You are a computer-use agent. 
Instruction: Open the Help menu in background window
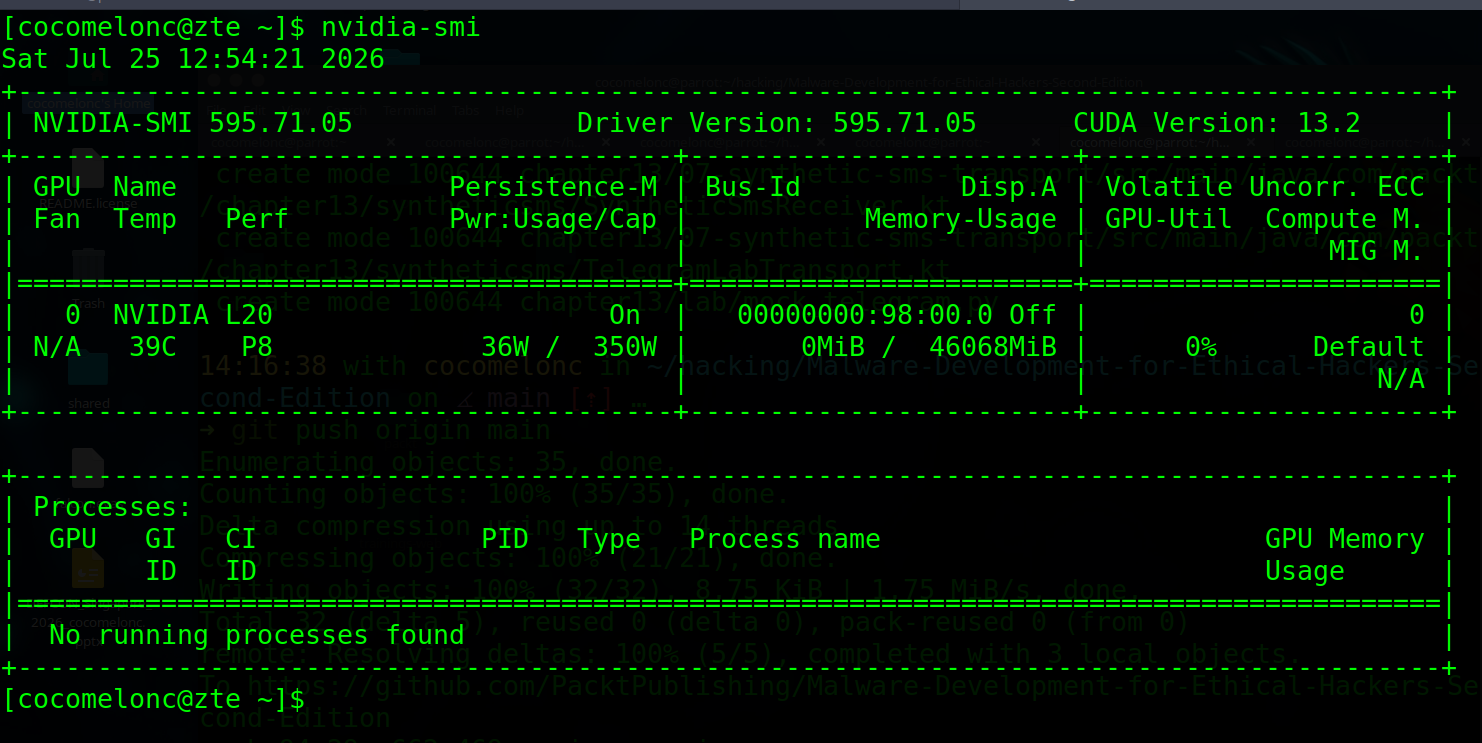pos(509,110)
